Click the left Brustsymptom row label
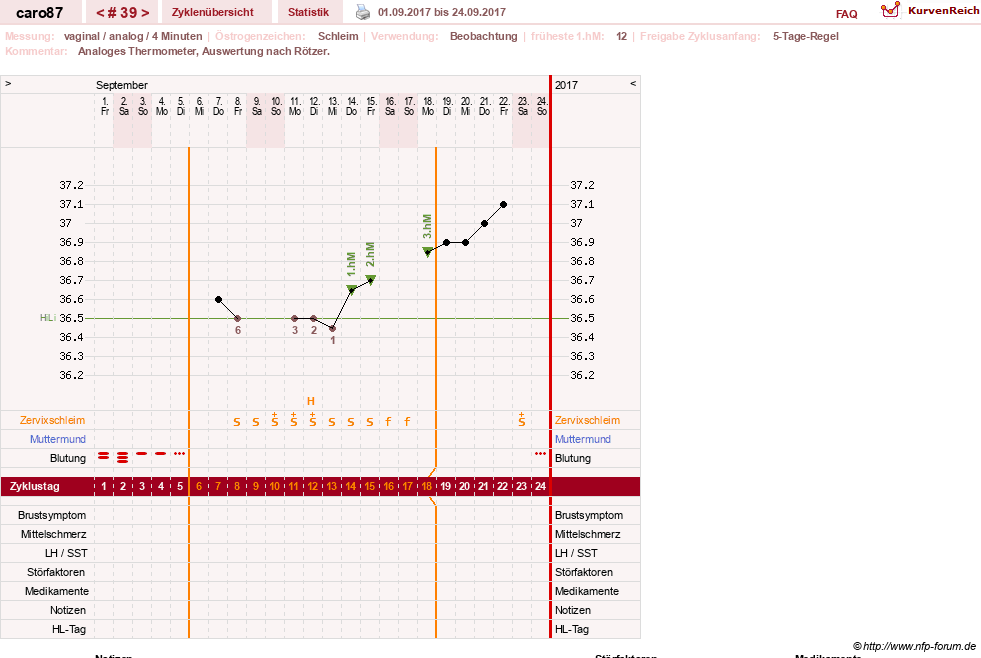The height and width of the screenshot is (658, 981). pyautogui.click(x=52, y=515)
